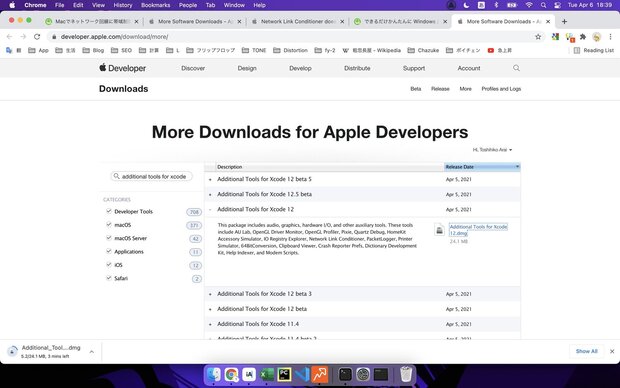Open the site search magnifier icon
Viewport: 620px width, 388px height.
click(516, 68)
